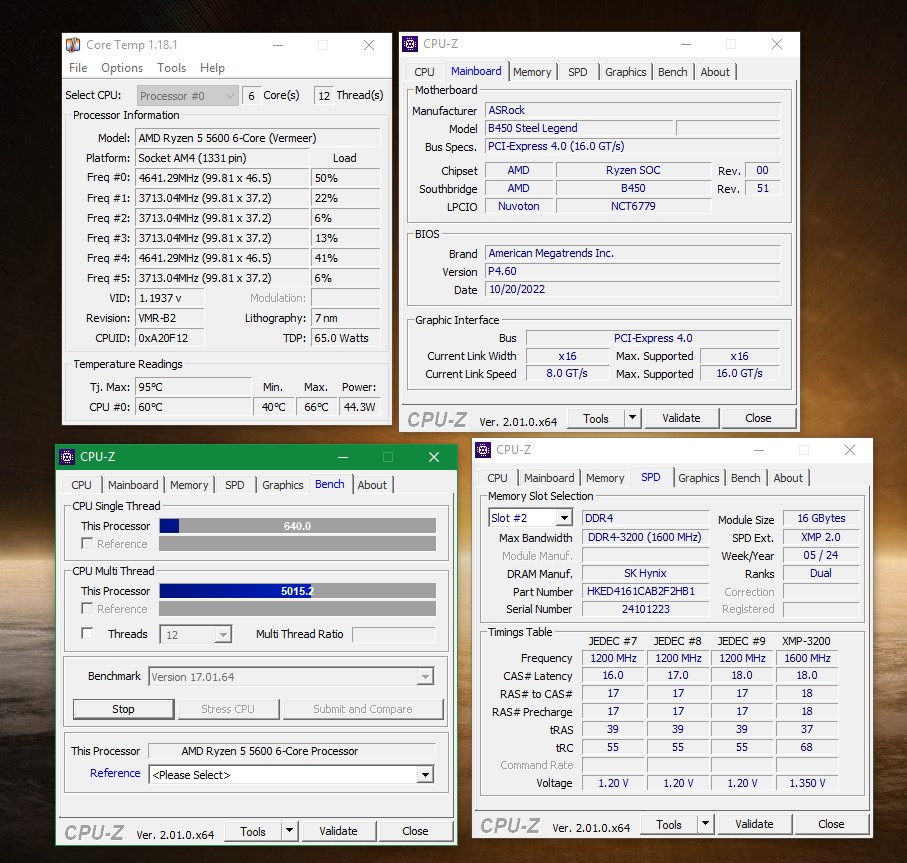Close the CPU-Z SPD window via X
907x863 pixels.
point(850,450)
